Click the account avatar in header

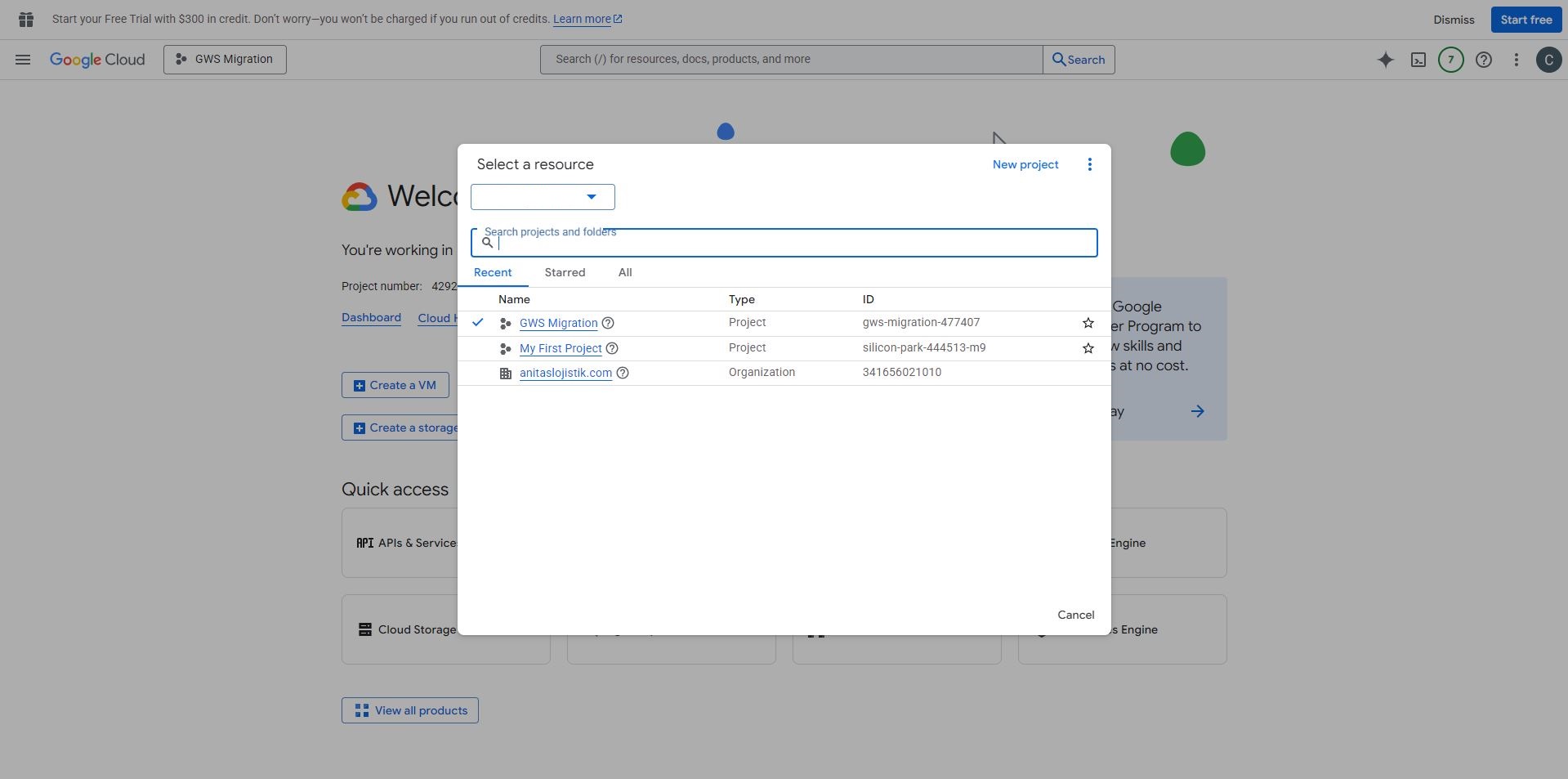tap(1548, 60)
